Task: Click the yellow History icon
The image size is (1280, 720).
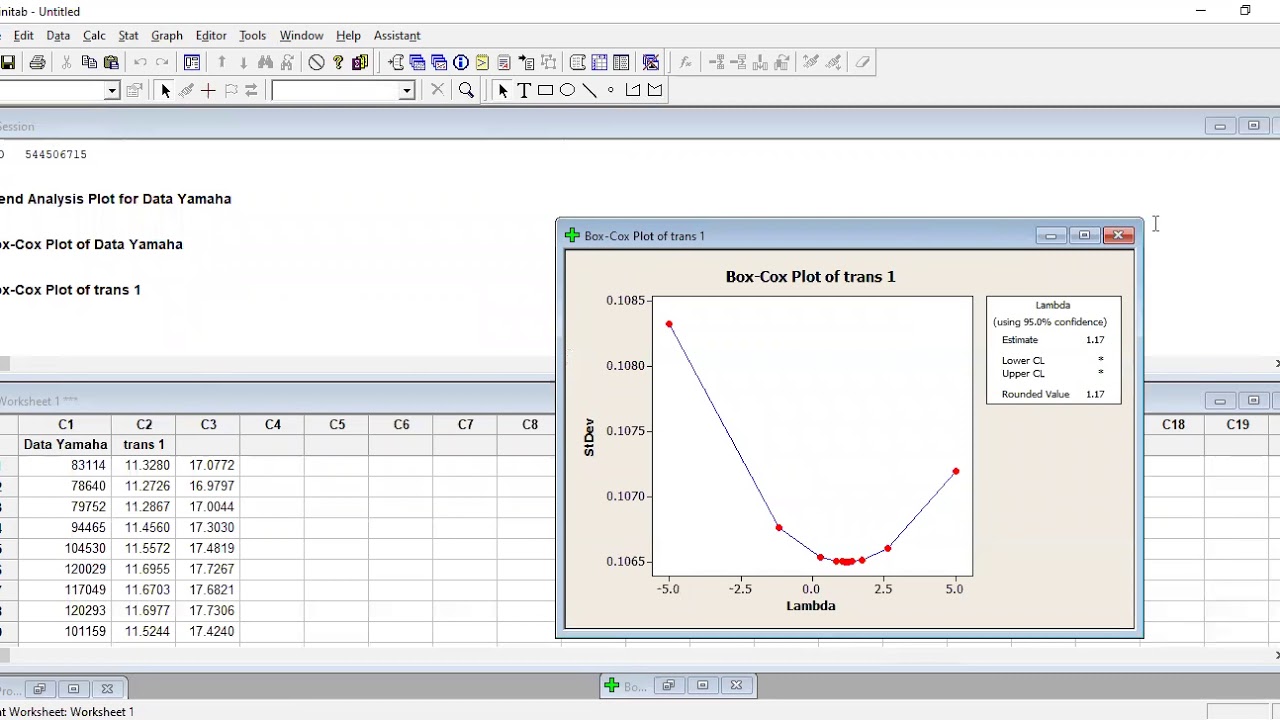Action: 482,62
